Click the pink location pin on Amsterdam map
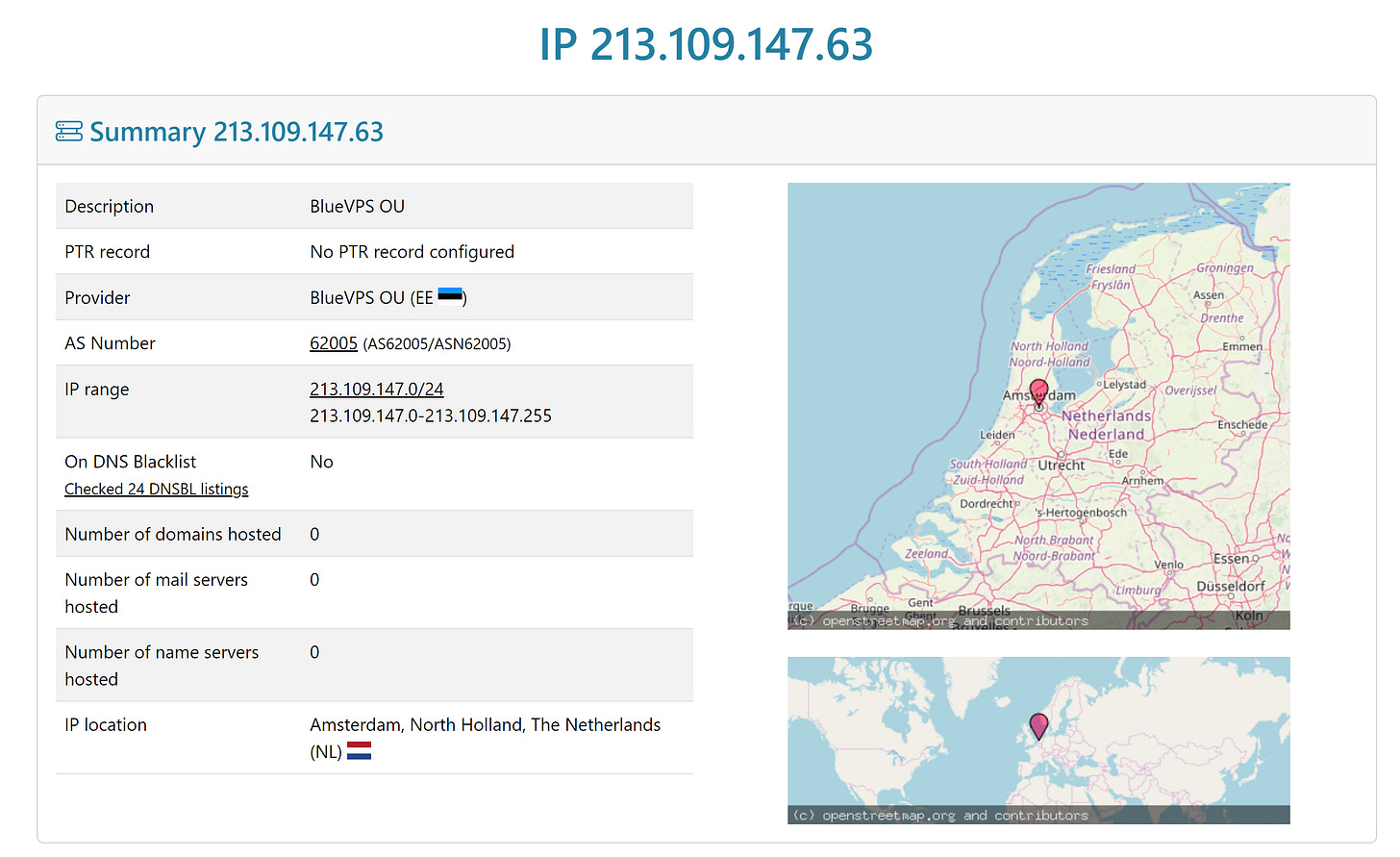Viewport: 1400px width, 857px height. pyautogui.click(x=1038, y=394)
